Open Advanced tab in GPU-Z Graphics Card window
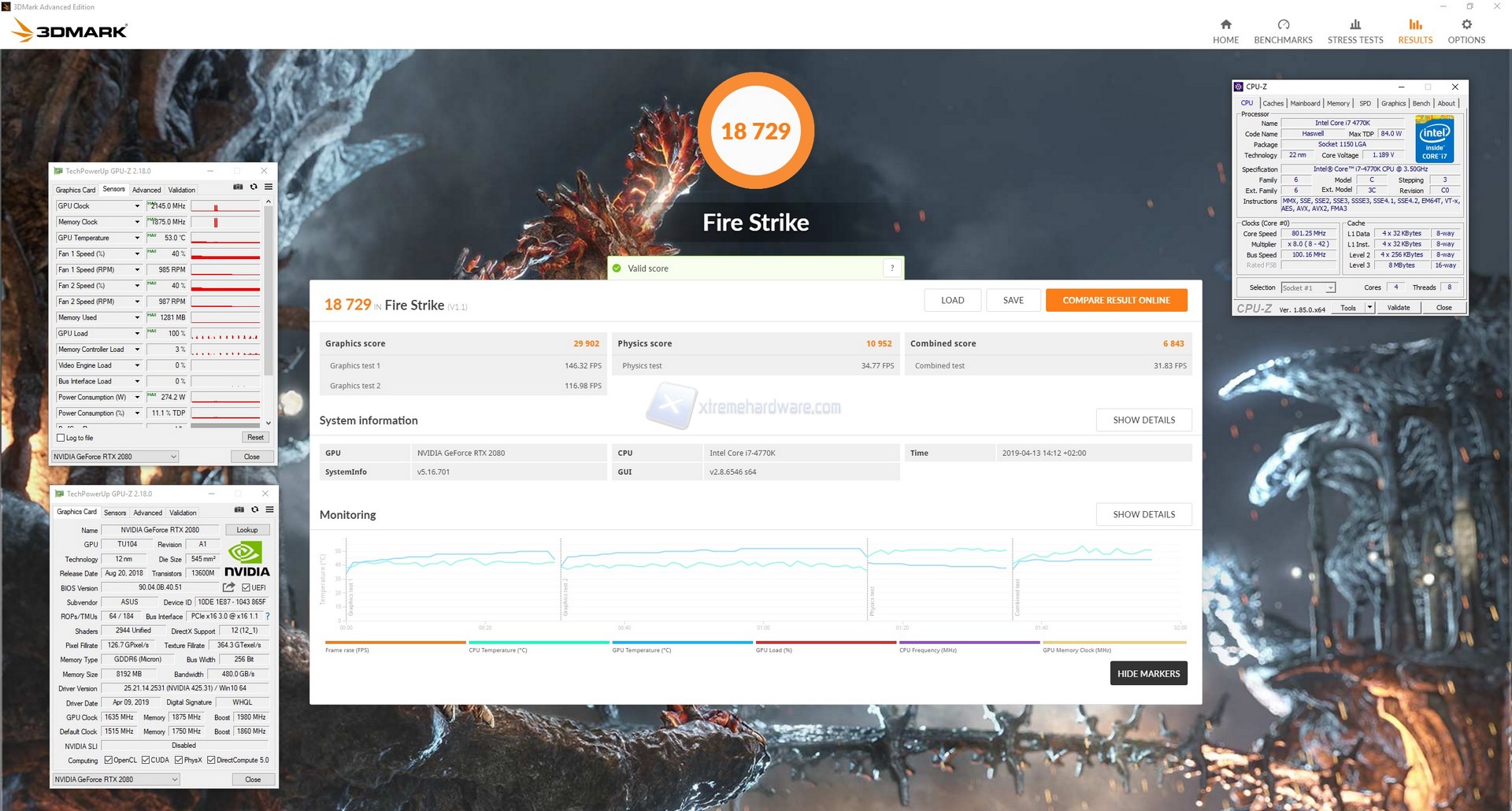1512x811 pixels. click(147, 513)
